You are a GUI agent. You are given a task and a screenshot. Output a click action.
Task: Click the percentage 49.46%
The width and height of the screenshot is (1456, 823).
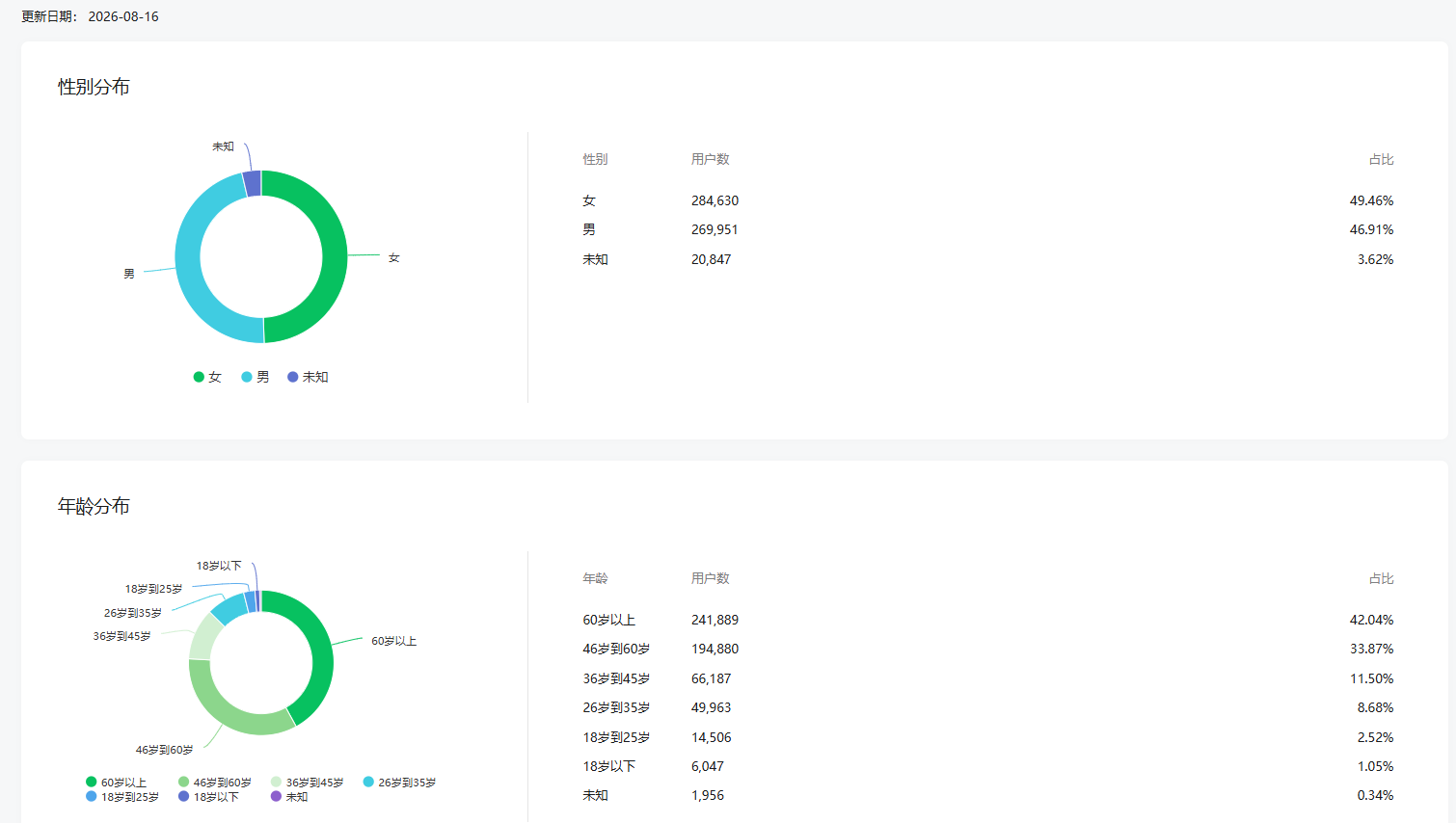pos(1371,200)
